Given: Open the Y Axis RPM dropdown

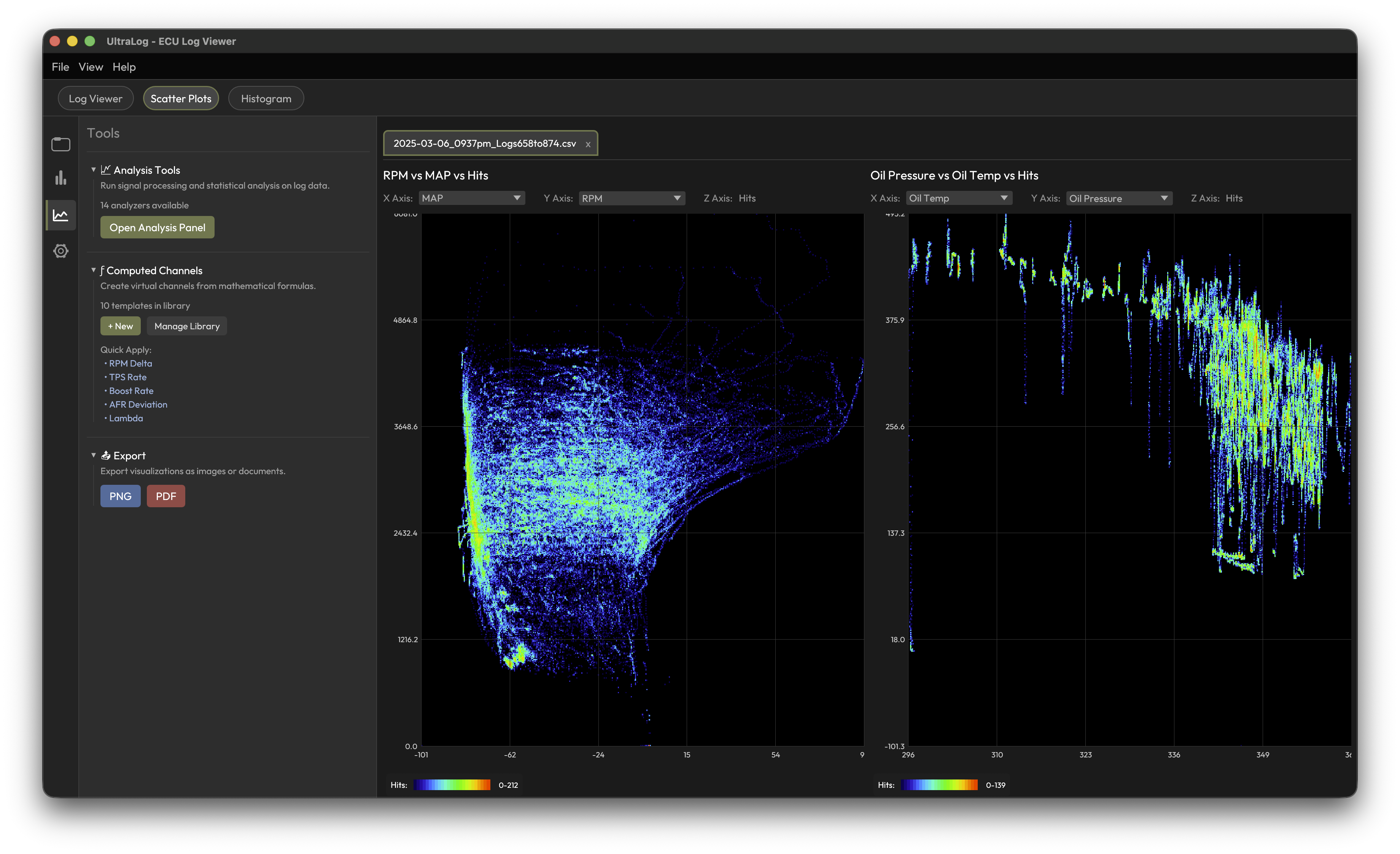Looking at the screenshot, I should 631,198.
